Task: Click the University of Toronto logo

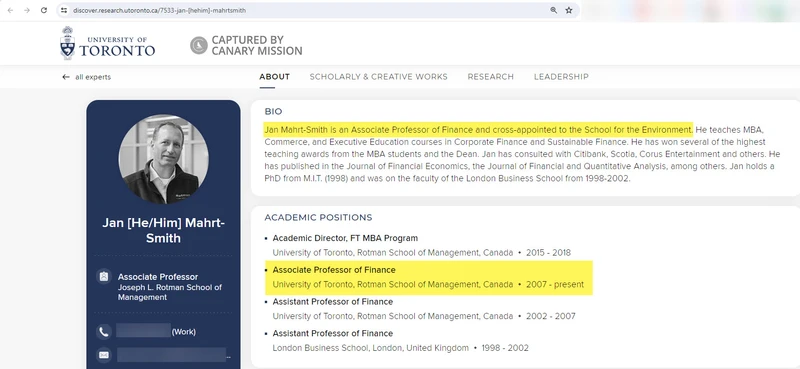Action: pyautogui.click(x=107, y=44)
